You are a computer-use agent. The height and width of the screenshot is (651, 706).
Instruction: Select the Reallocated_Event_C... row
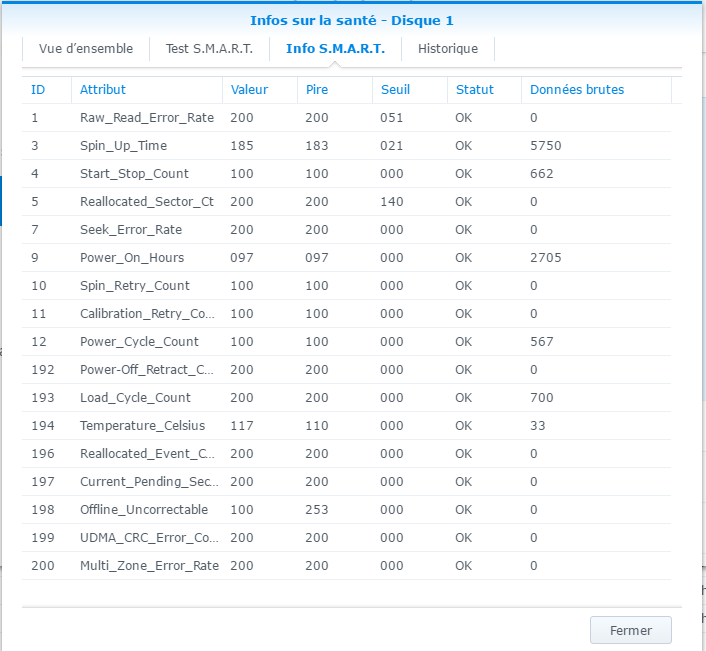pos(346,453)
